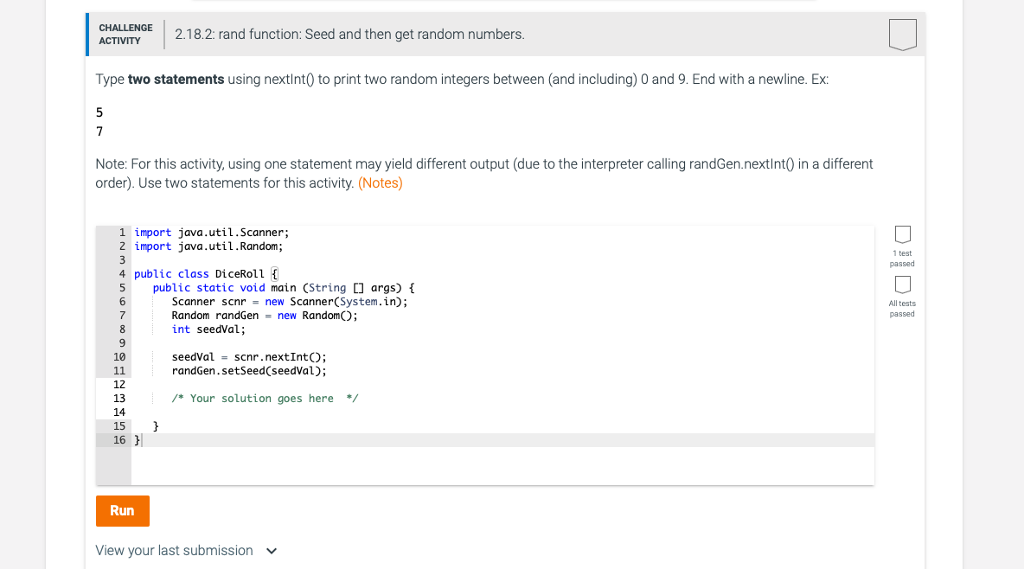Click the activity completion badge in header
Screen dimensions: 1024x569
903,35
